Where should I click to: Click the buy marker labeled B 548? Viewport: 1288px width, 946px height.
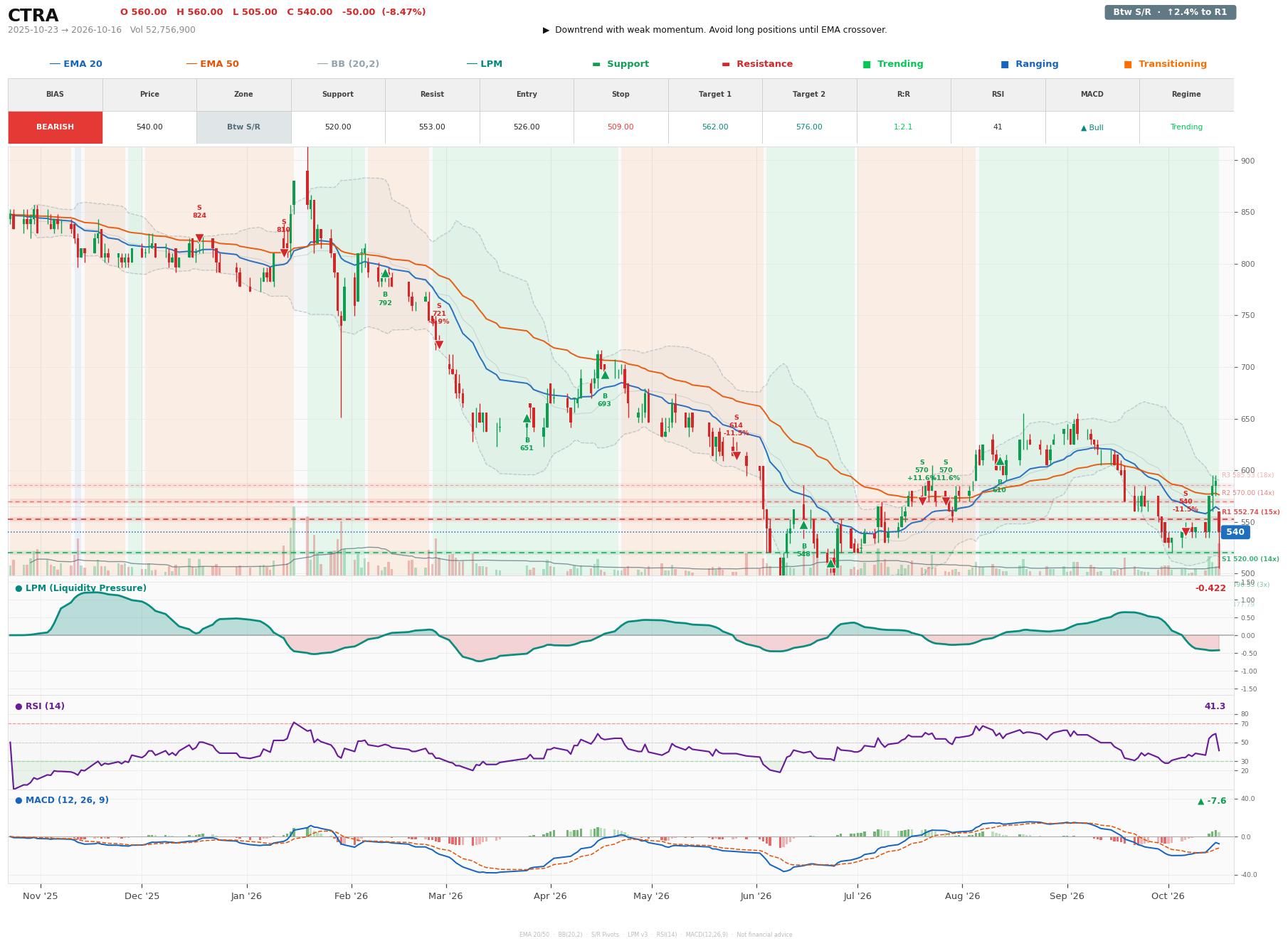coord(803,525)
